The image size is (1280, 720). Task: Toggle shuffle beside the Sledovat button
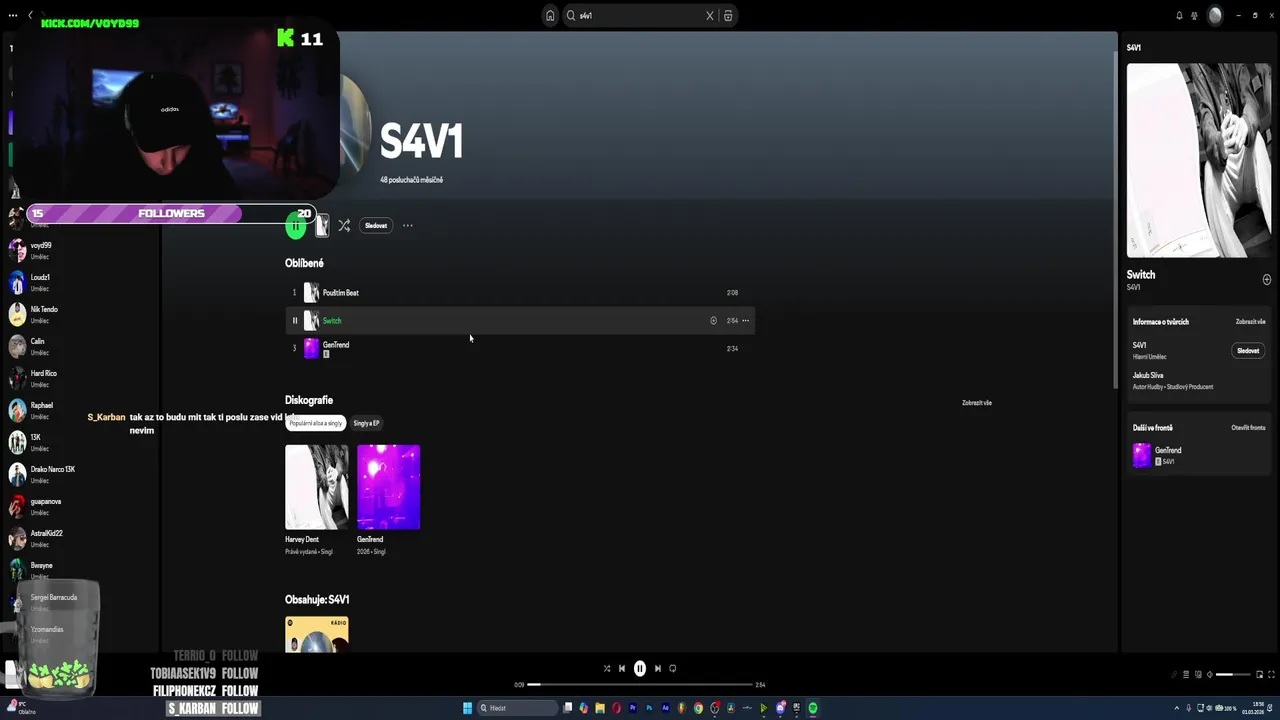click(x=344, y=226)
